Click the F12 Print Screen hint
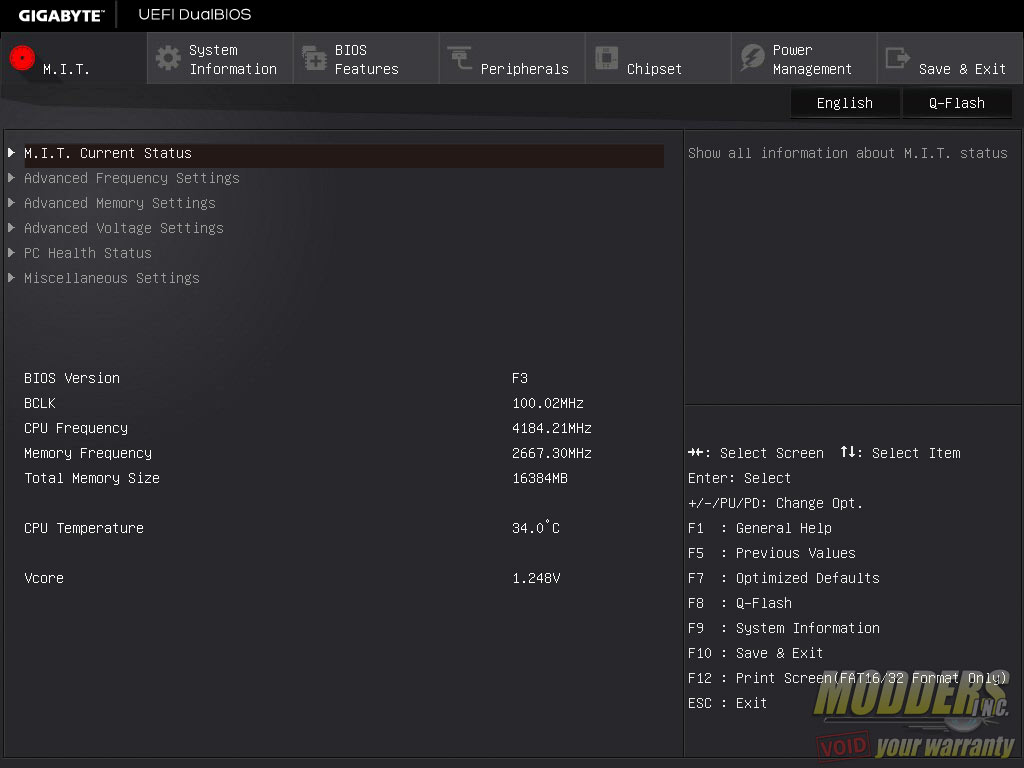 pyautogui.click(x=848, y=678)
